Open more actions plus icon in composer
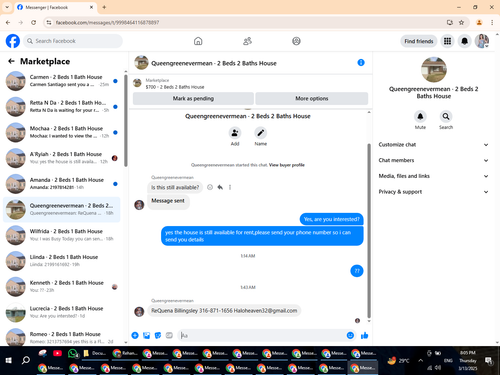The width and height of the screenshot is (500, 375). coord(135,335)
